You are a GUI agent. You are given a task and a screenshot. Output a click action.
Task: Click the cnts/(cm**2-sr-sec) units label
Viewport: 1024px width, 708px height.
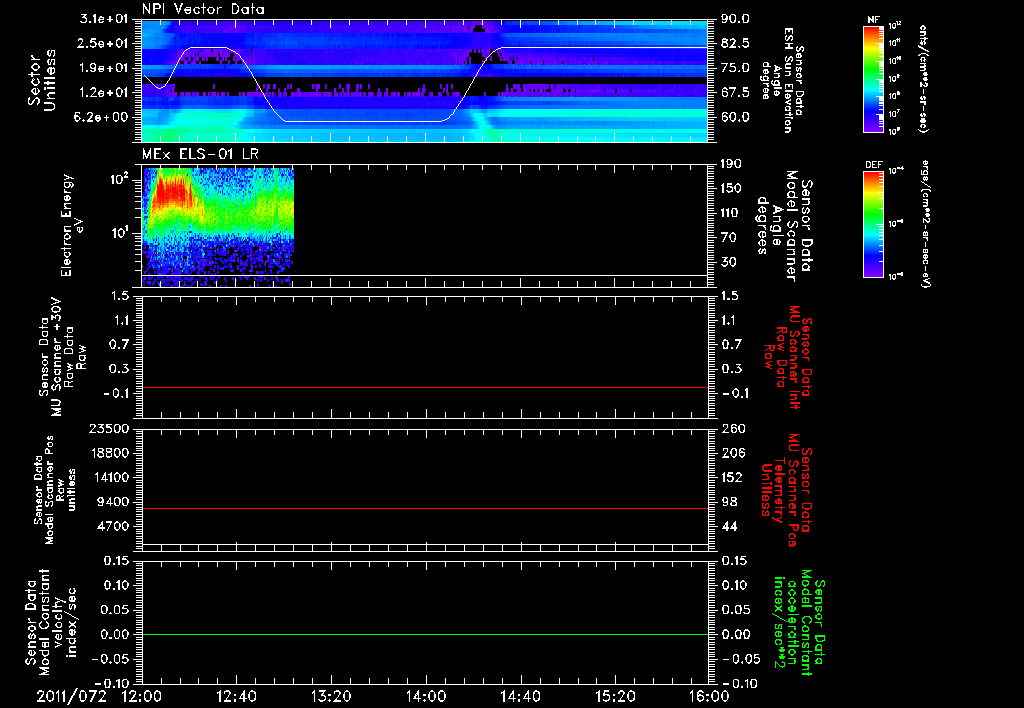pos(922,79)
